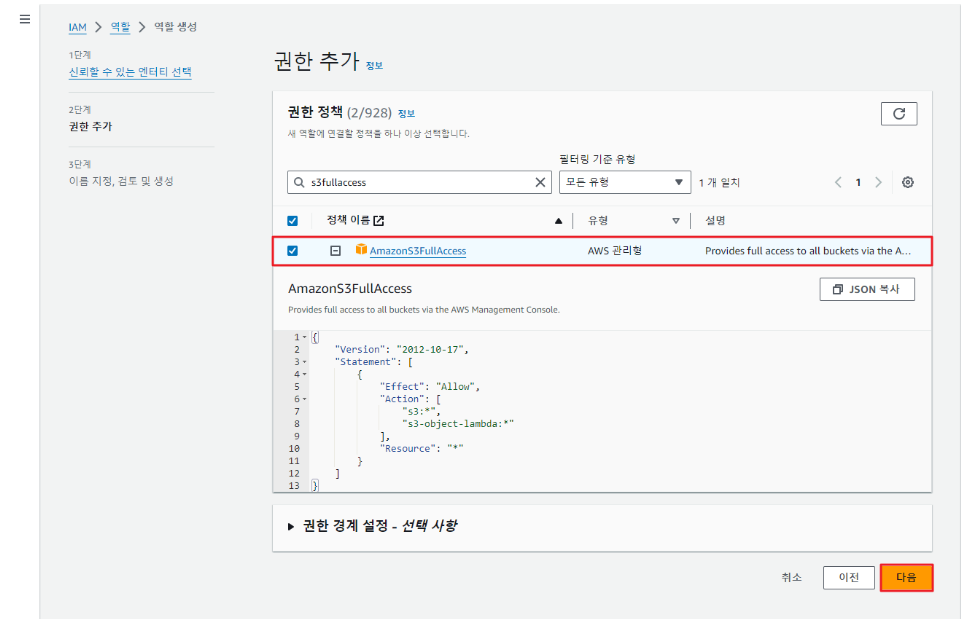Click step 2 권한 추가 label
The image size is (961, 619).
tap(91, 126)
